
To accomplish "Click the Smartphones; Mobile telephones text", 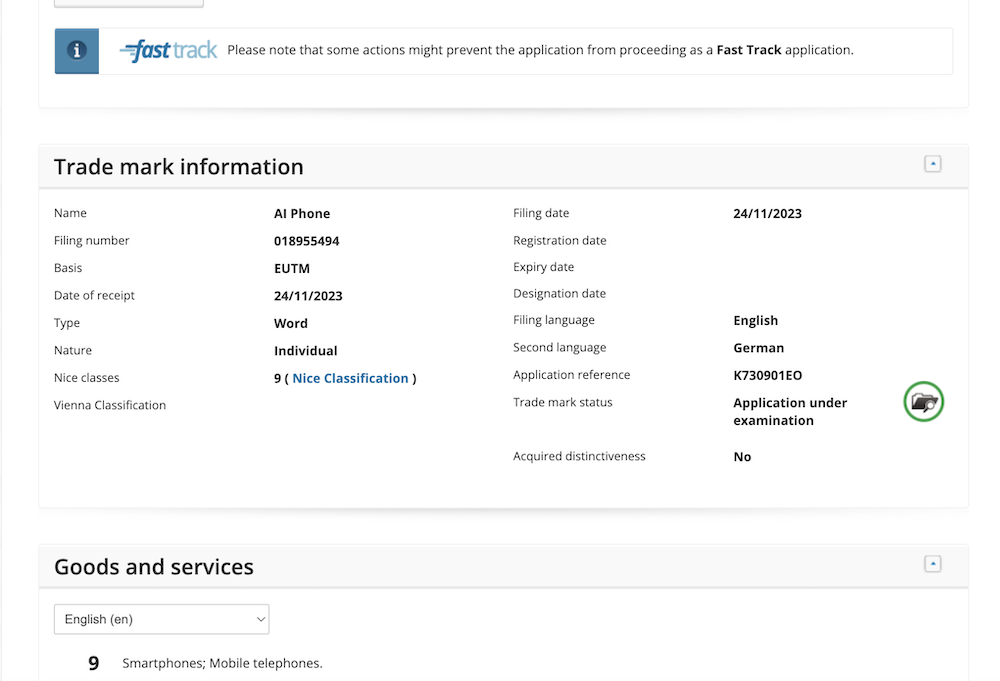I will [222, 663].
